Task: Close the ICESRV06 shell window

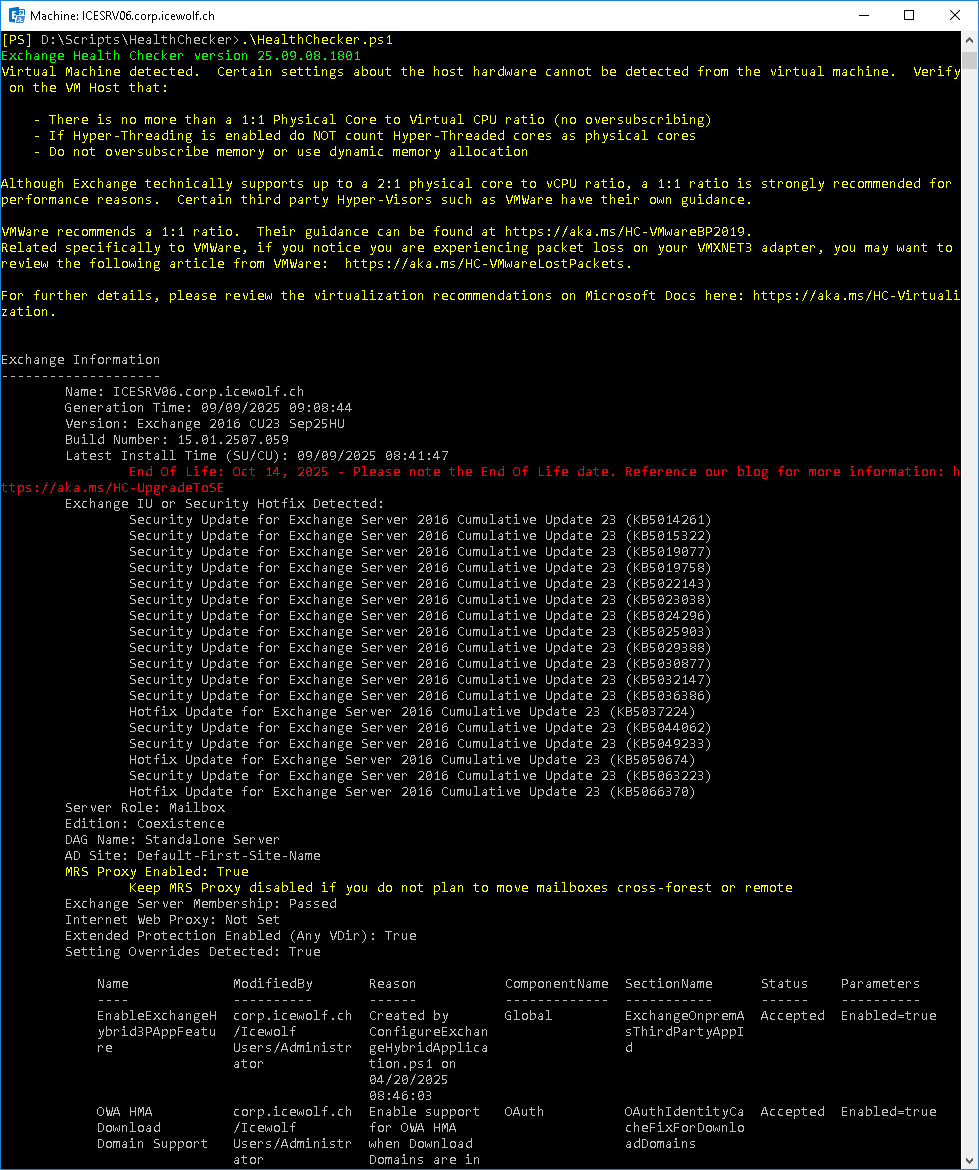Action: [955, 16]
